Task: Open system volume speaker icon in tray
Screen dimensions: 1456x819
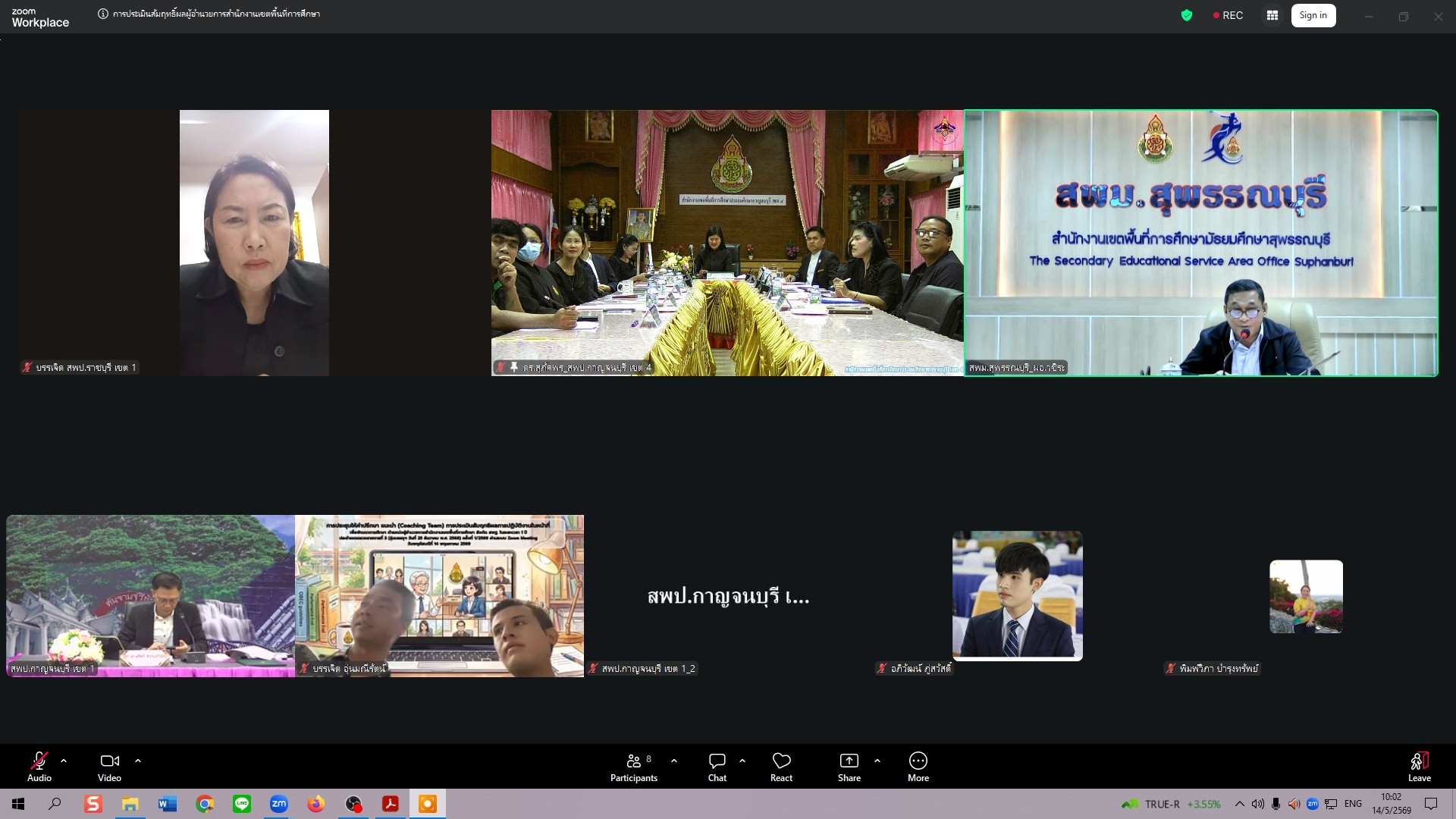Action: click(x=1258, y=804)
